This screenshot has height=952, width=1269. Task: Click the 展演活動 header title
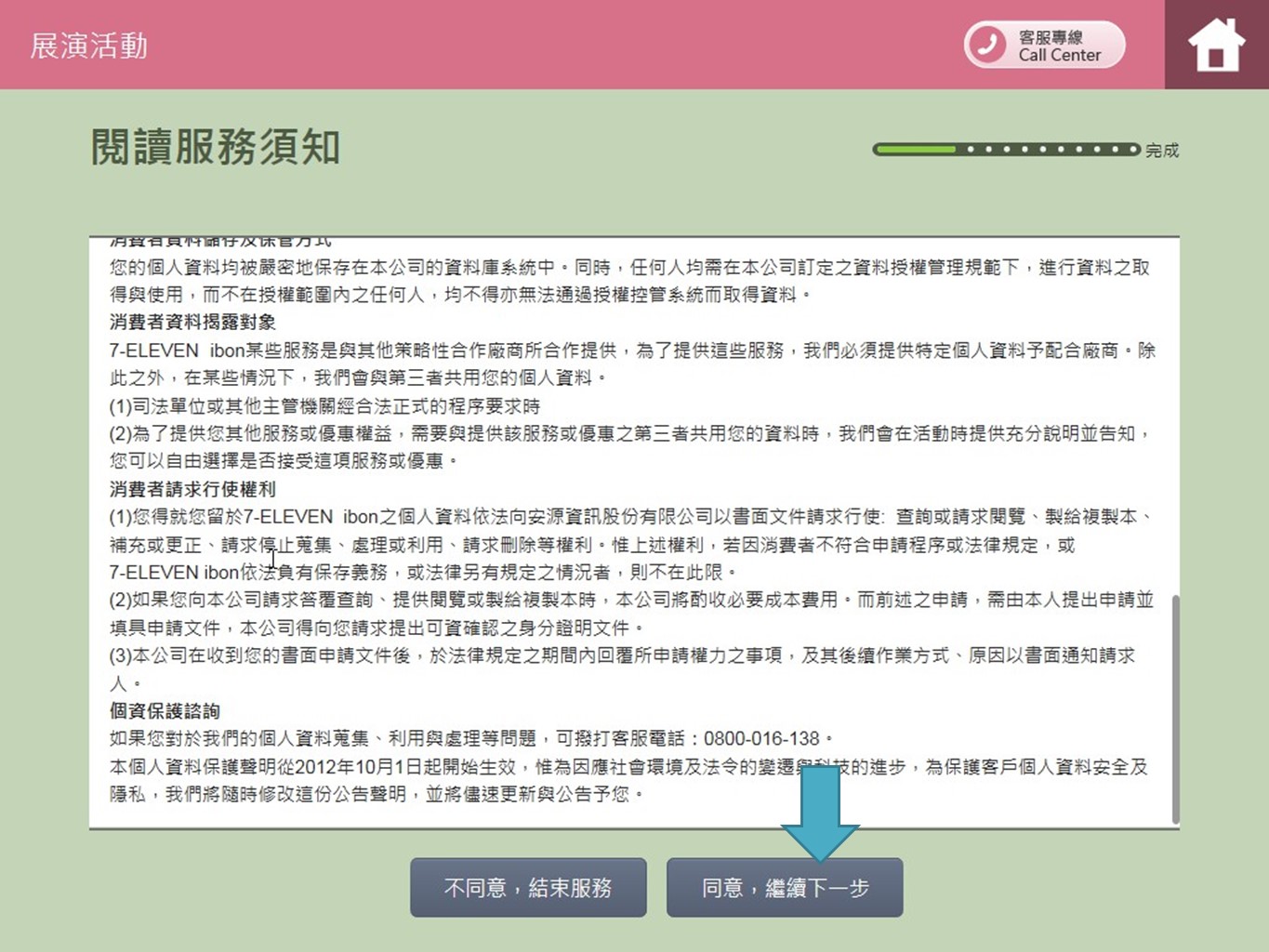(89, 46)
